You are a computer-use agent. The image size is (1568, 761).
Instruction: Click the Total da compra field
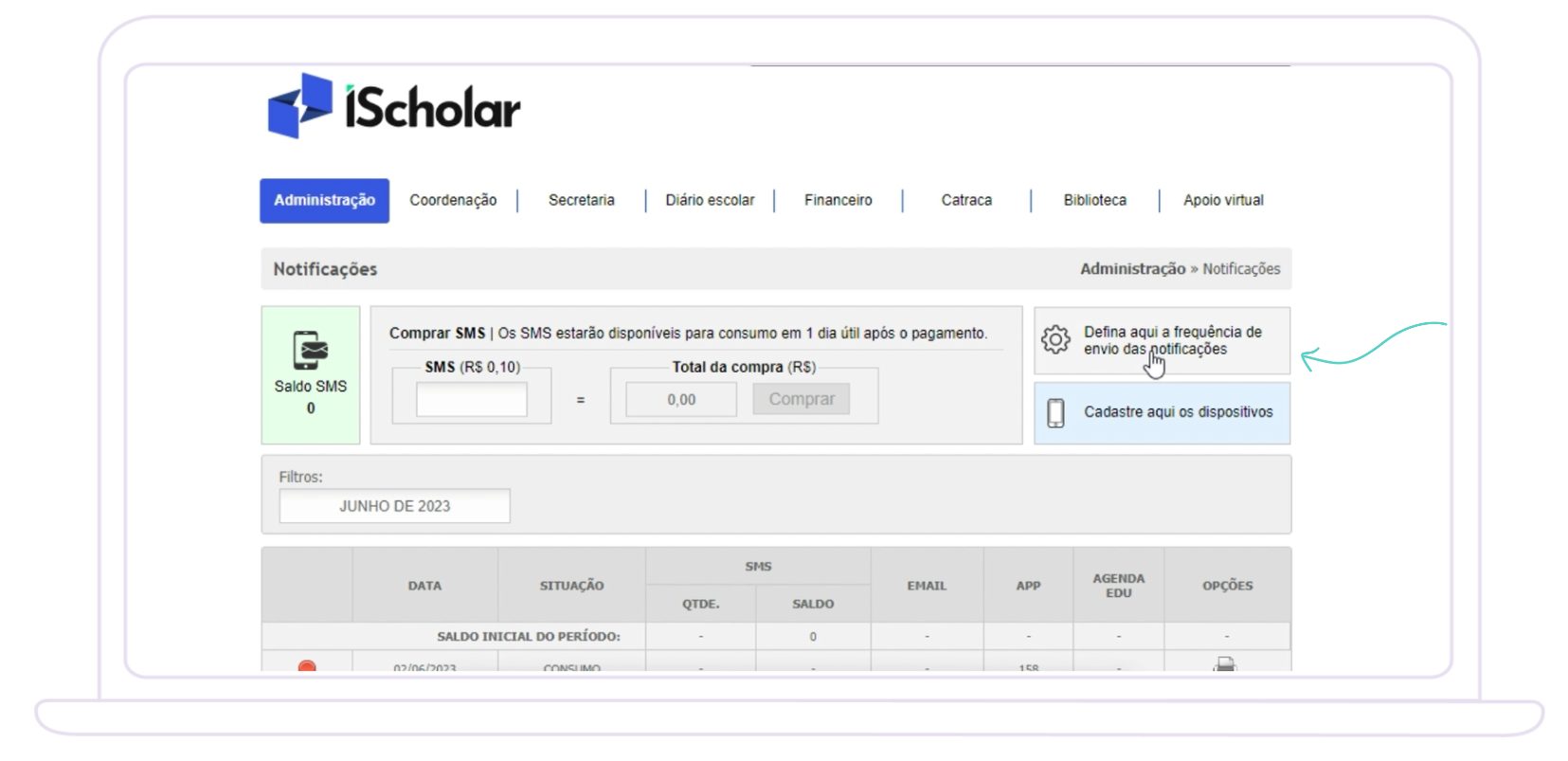[681, 400]
